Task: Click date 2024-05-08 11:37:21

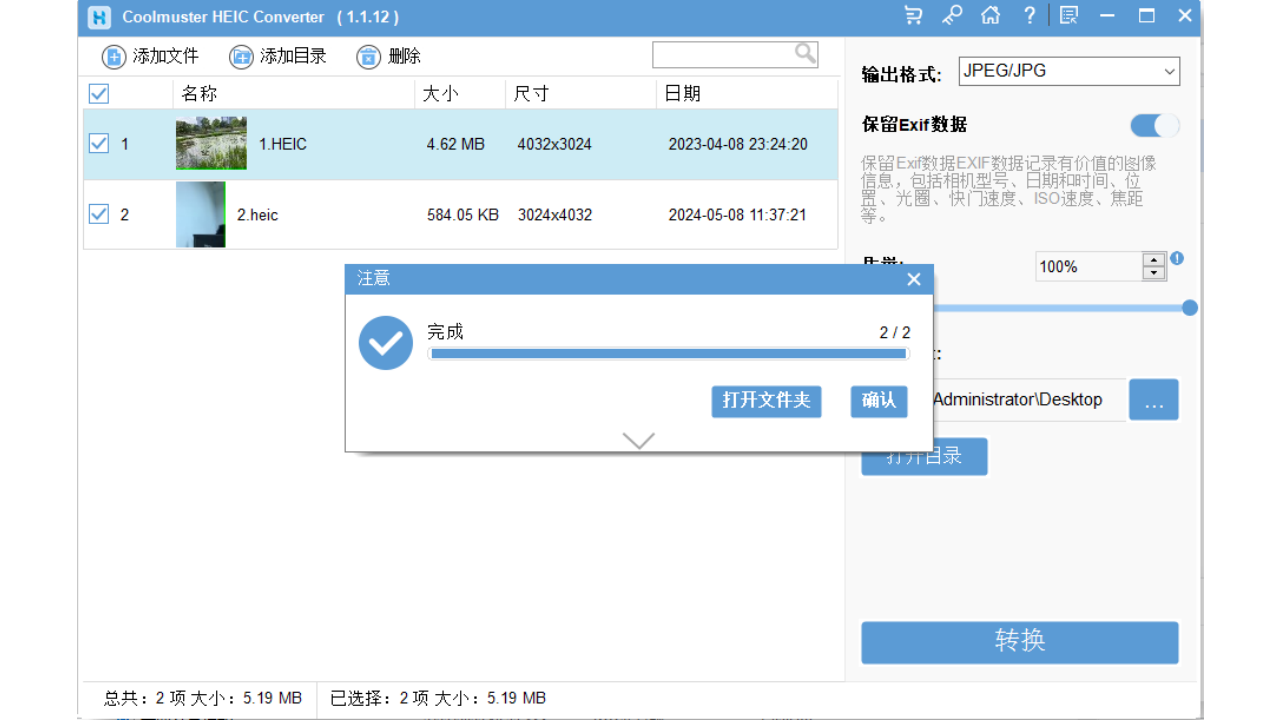Action: click(738, 215)
